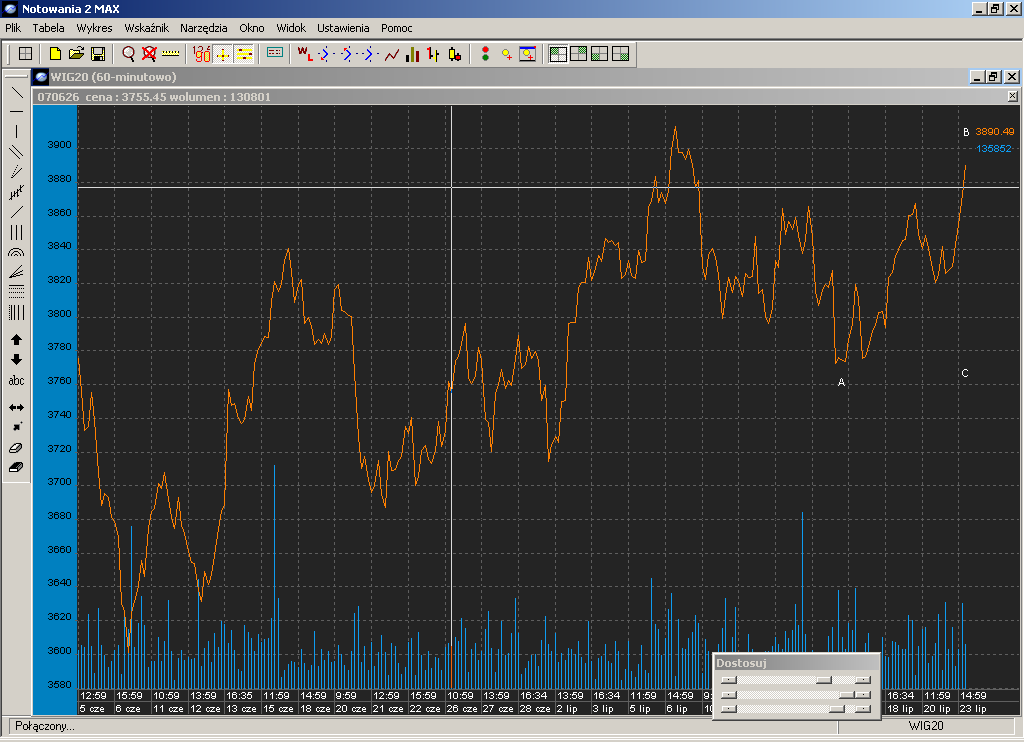Viewport: 1024px width, 742px height.
Task: Click top slider thumb in Dostosuj panel
Action: pyautogui.click(x=823, y=679)
